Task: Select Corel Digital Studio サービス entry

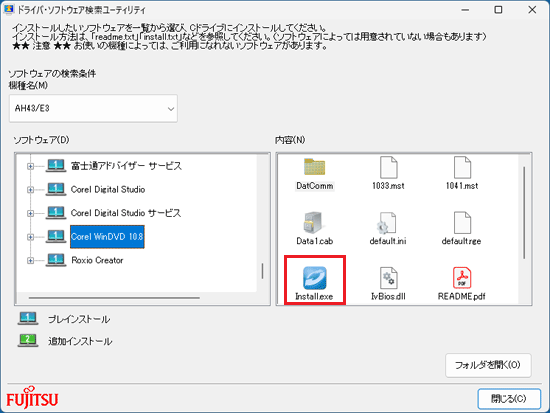Action: pyautogui.click(x=126, y=213)
